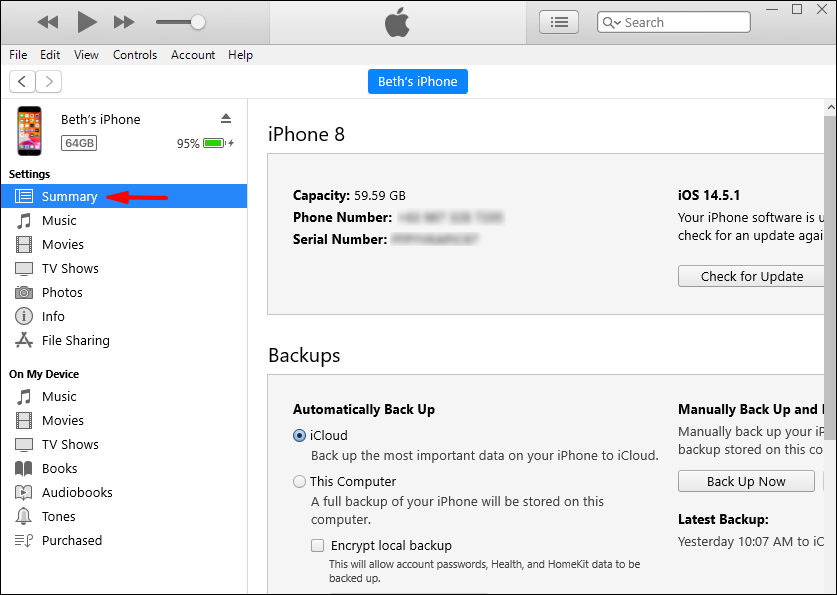Open TV Shows icon under On My Device
The height and width of the screenshot is (595, 837).
pos(23,445)
